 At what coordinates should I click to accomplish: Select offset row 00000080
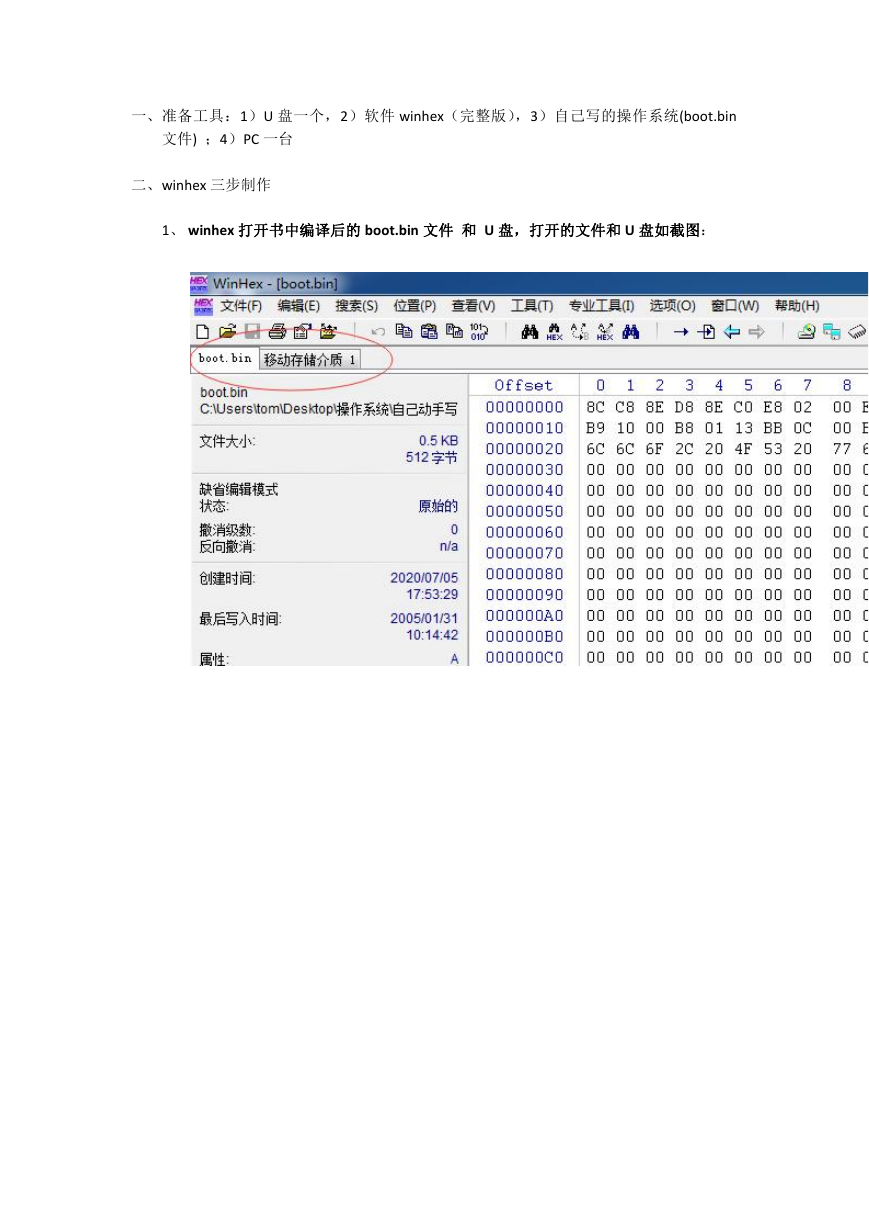click(x=524, y=574)
